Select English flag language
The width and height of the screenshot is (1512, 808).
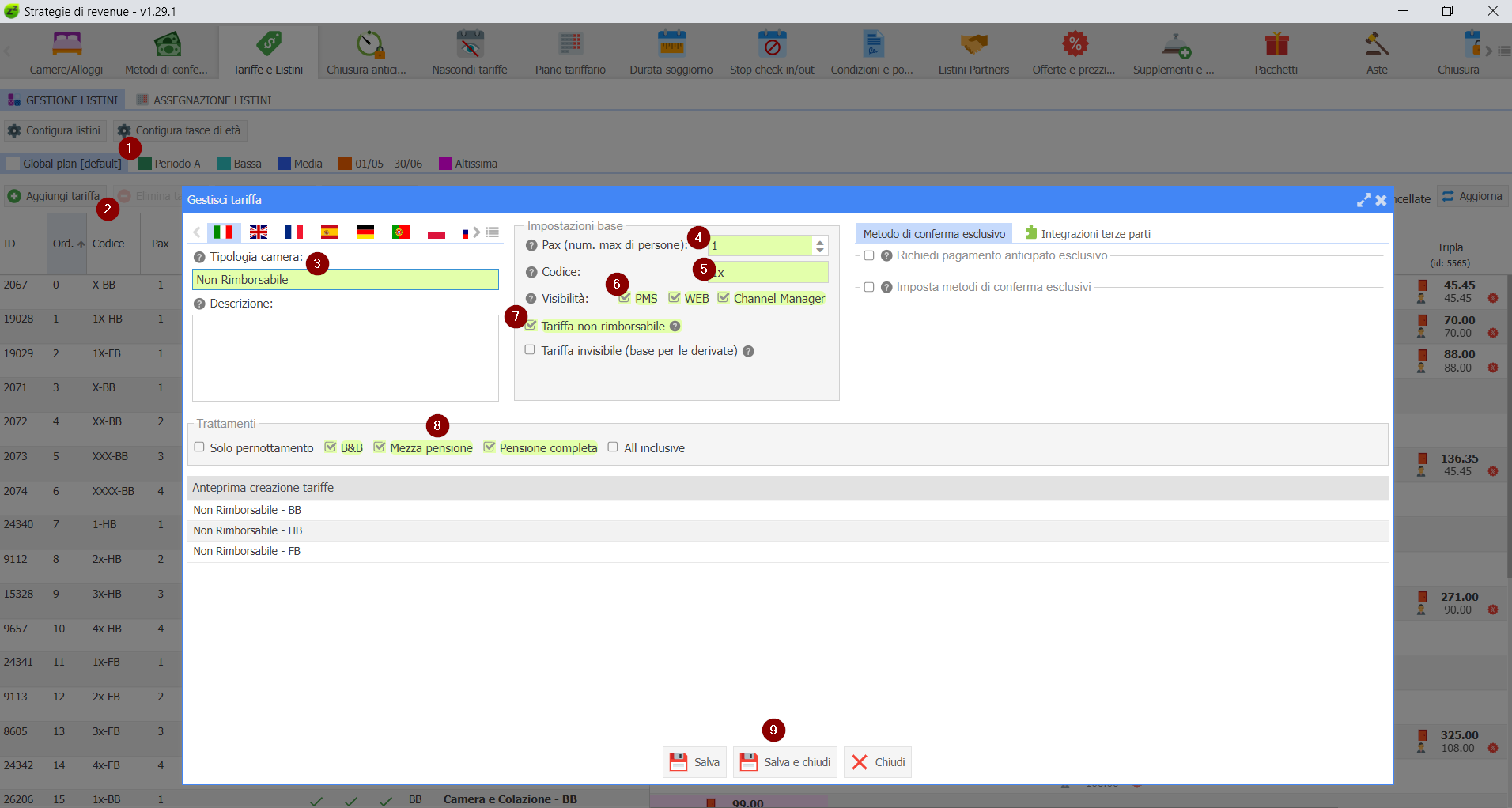(x=259, y=232)
